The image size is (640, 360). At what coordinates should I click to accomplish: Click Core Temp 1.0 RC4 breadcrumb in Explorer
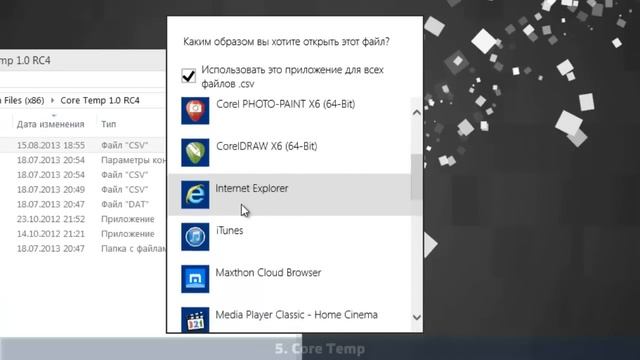(x=100, y=100)
